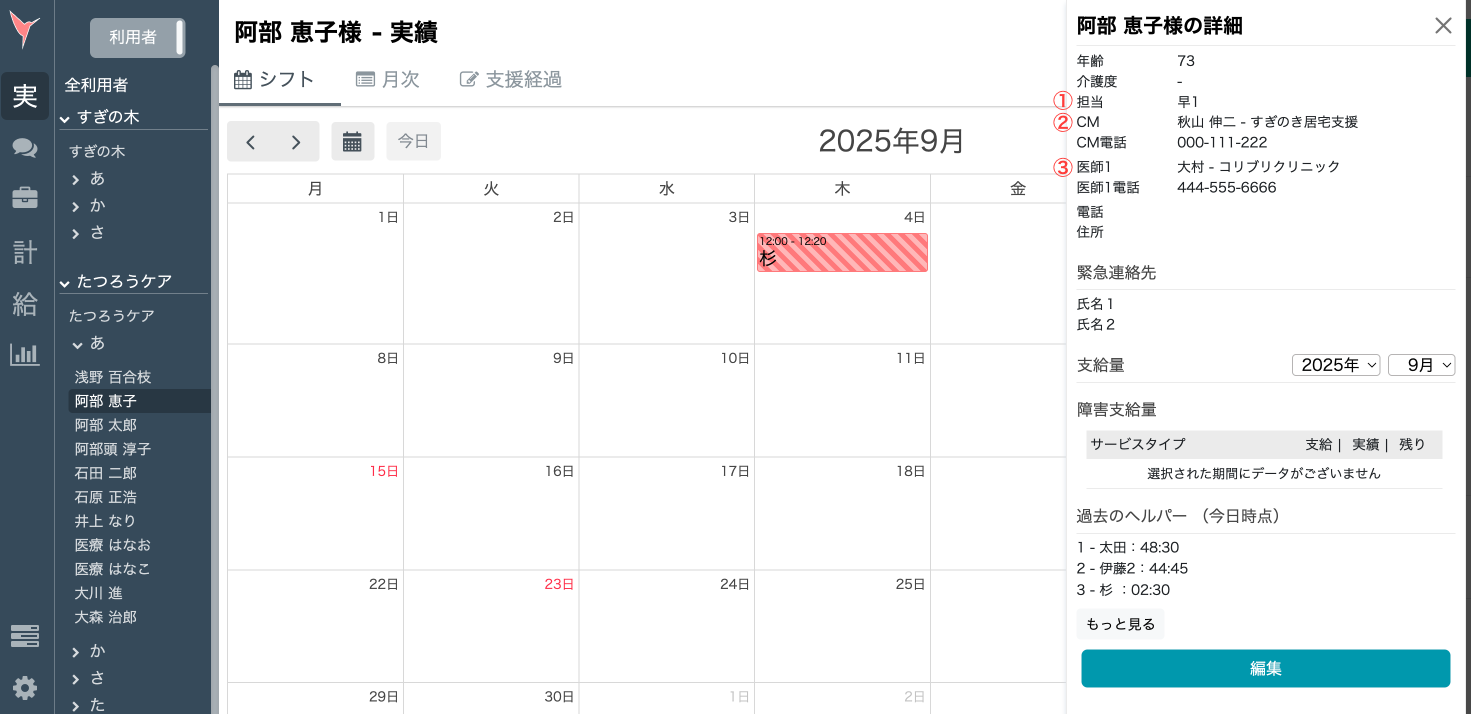Open the briefcase sidebar icon
The height and width of the screenshot is (714, 1471).
pos(24,197)
